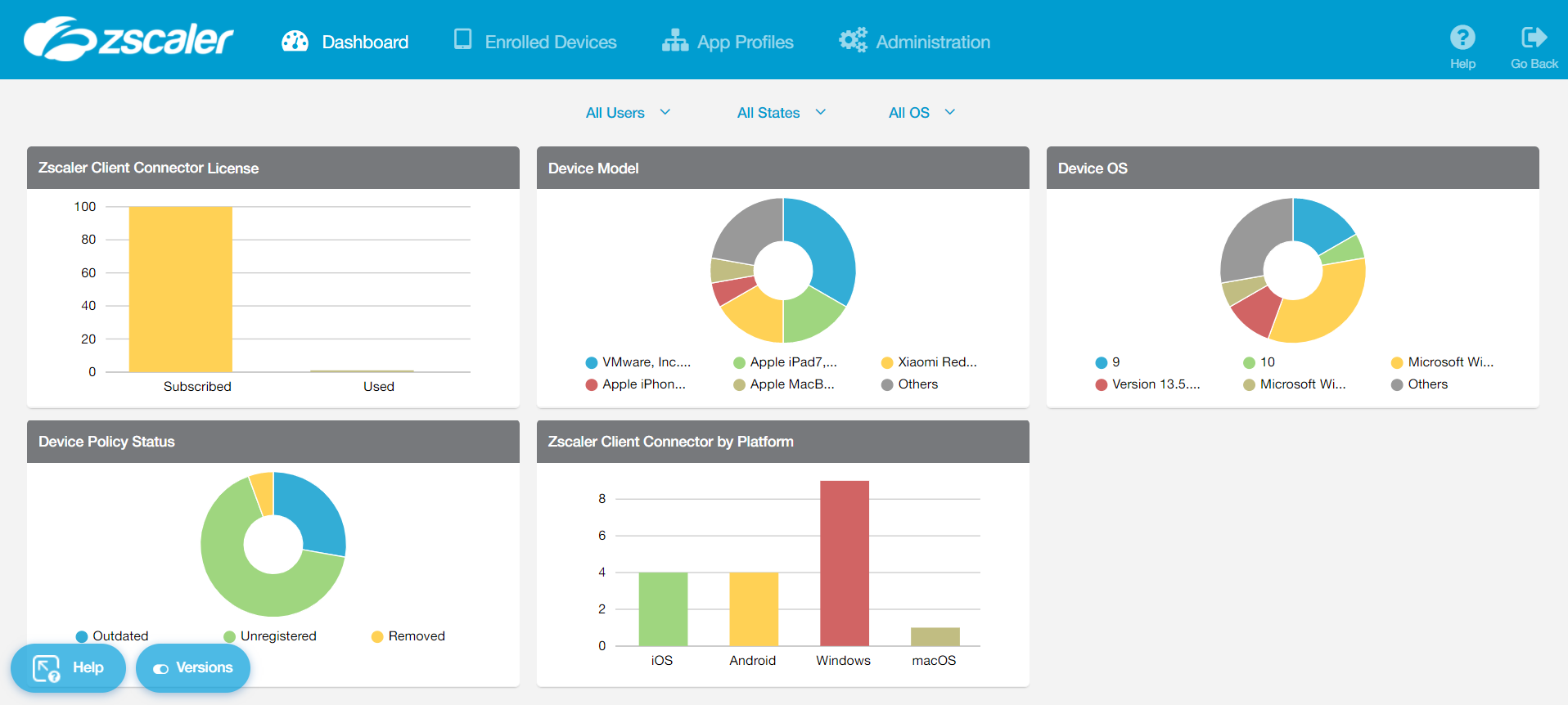This screenshot has width=1568, height=705.
Task: Toggle Xiaomi Red... legend entry
Action: click(929, 362)
